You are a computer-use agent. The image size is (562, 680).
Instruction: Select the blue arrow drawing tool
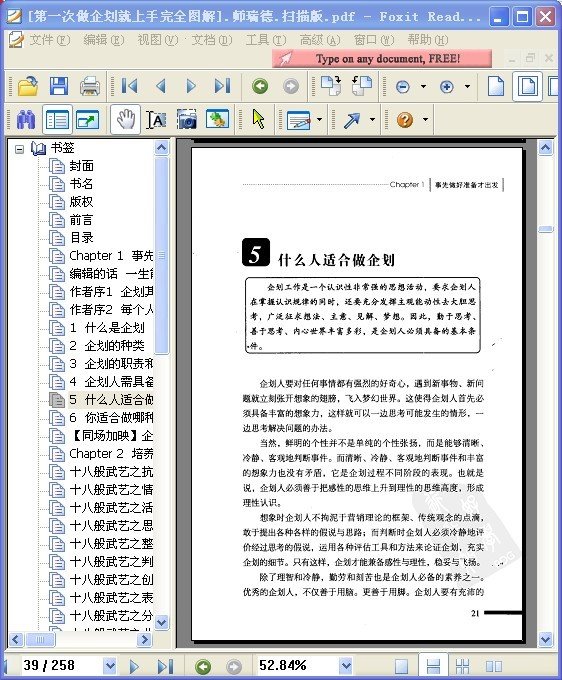pos(352,120)
